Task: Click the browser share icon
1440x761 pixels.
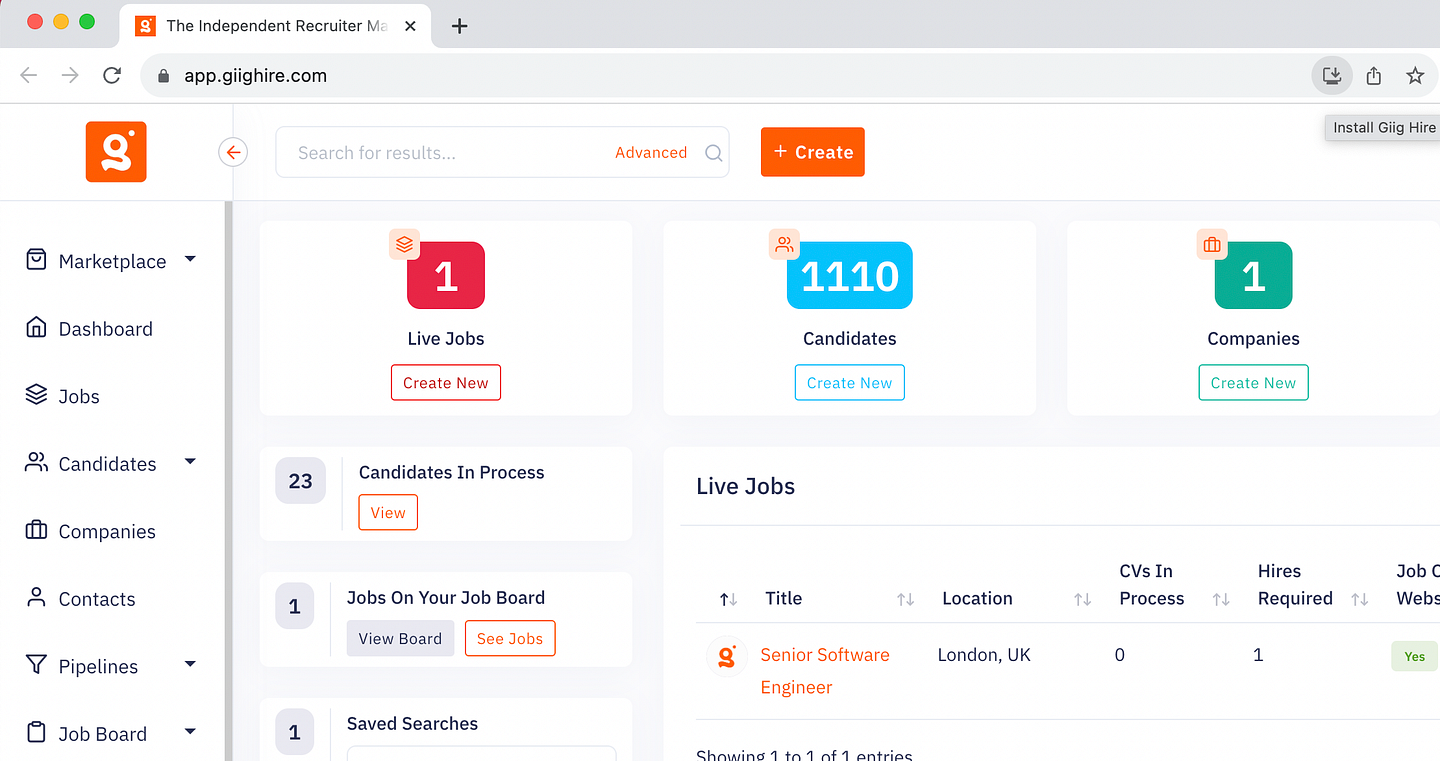Action: click(x=1374, y=75)
